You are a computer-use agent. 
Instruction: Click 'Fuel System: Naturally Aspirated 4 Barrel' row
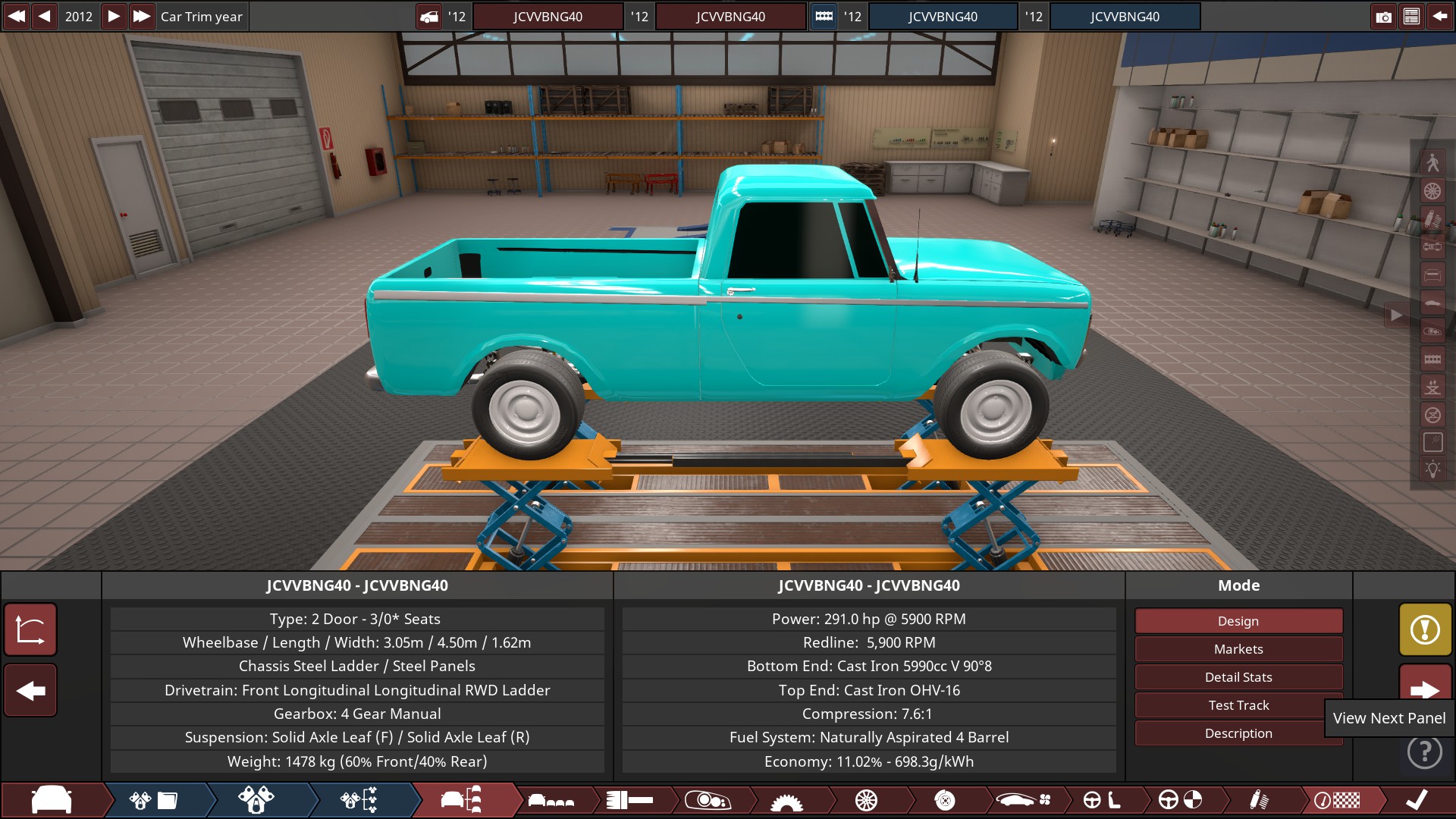[x=869, y=737]
